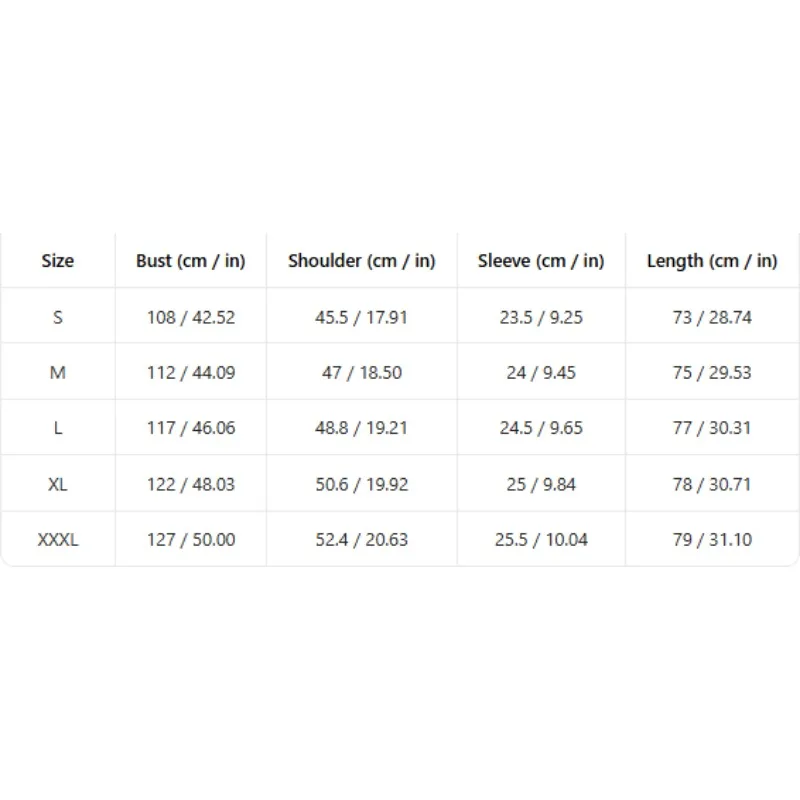
Task: Click the 73 / 28.74 length cell
Action: [712, 317]
